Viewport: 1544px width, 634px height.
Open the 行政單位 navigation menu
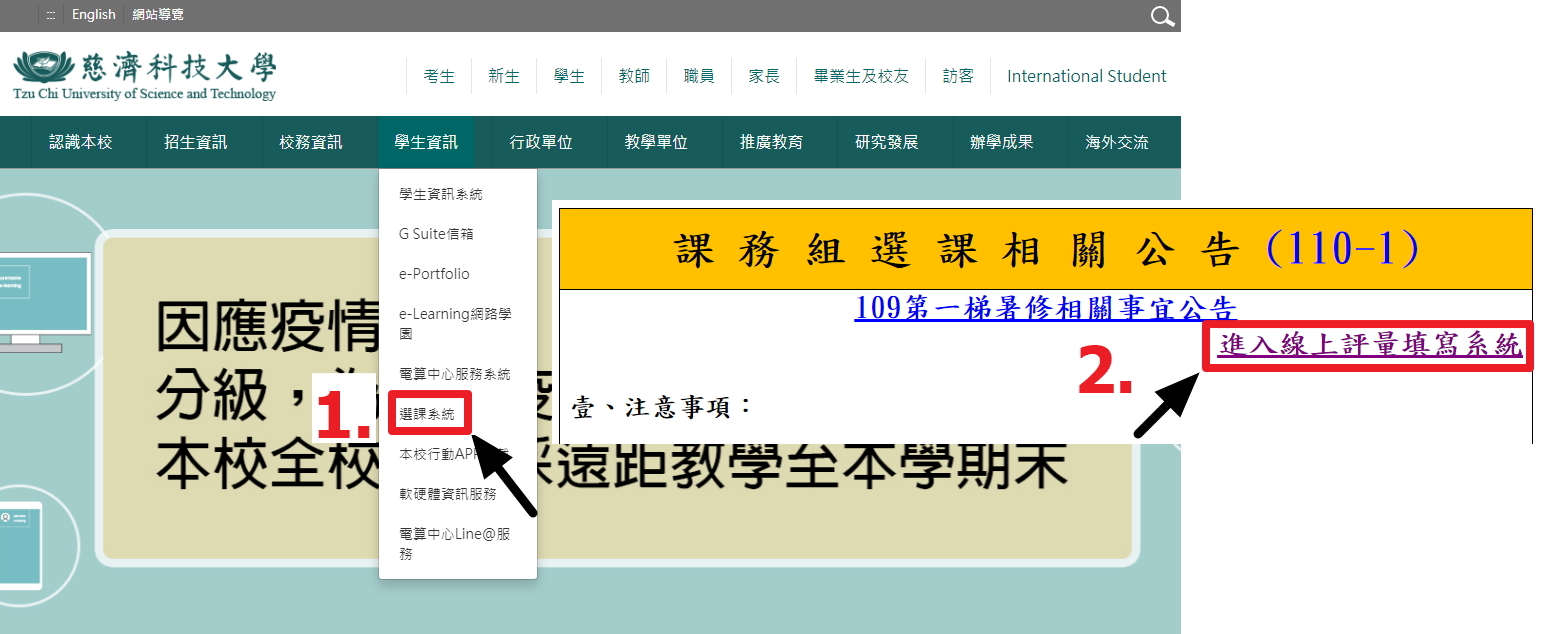click(541, 142)
